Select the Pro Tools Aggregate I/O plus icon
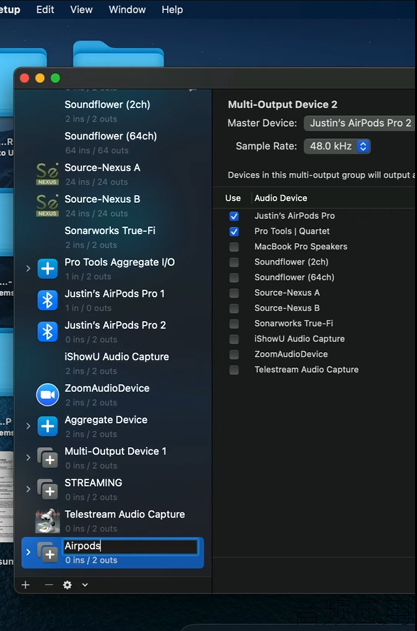The height and width of the screenshot is (631, 417). [47, 268]
